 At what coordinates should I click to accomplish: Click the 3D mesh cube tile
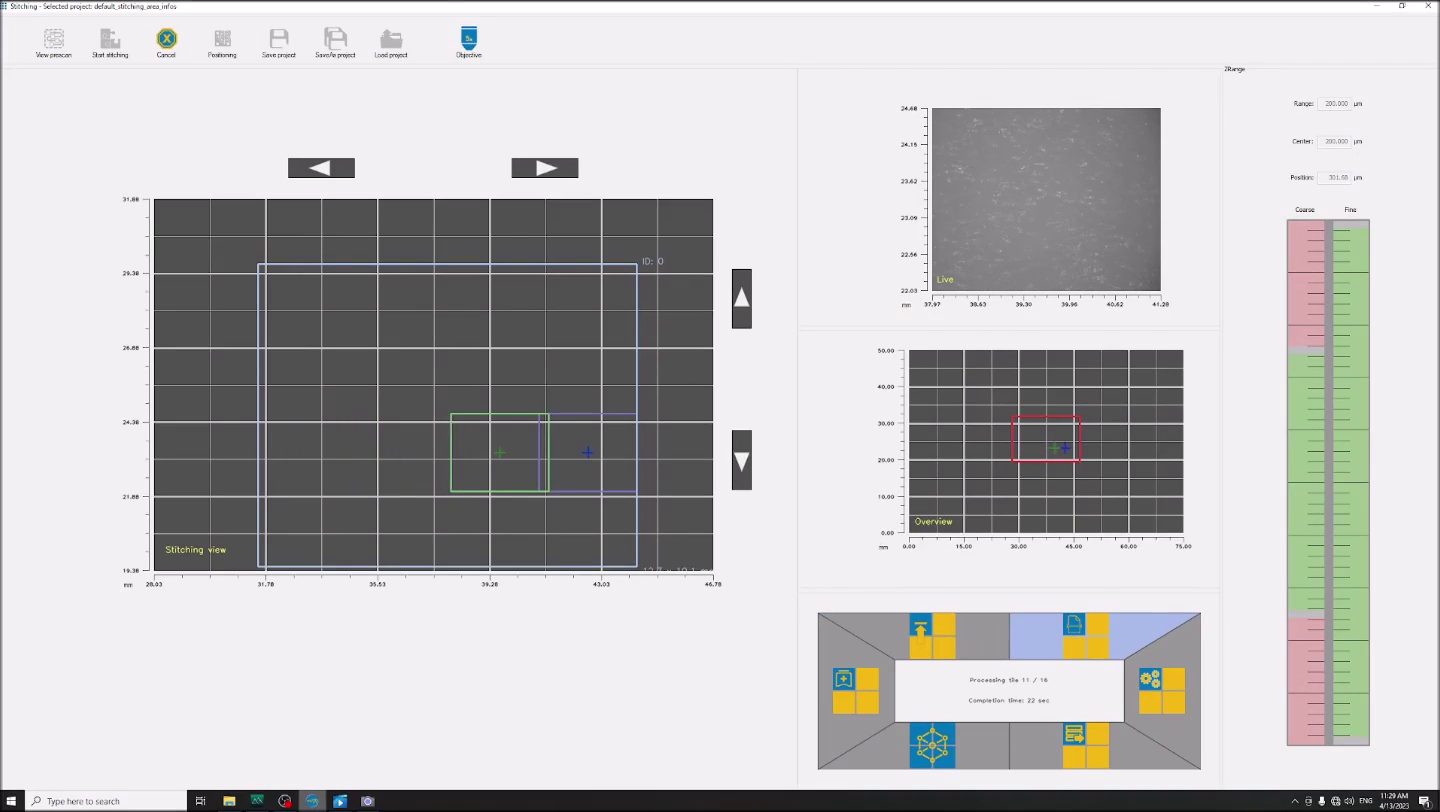pyautogui.click(x=932, y=745)
